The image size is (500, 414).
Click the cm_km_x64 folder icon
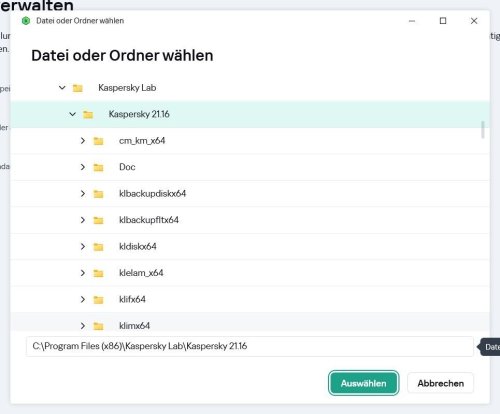[x=98, y=141]
